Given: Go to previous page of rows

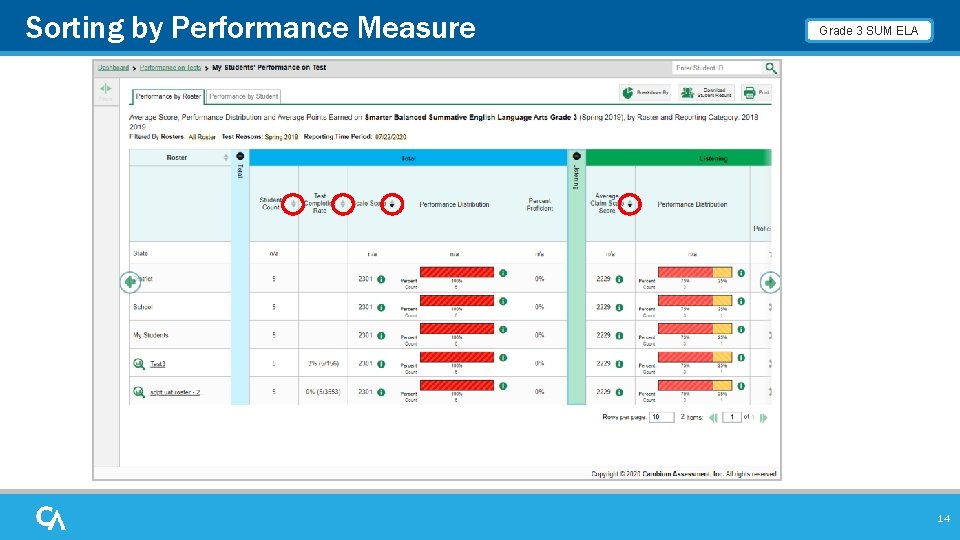Looking at the screenshot, I should (713, 418).
